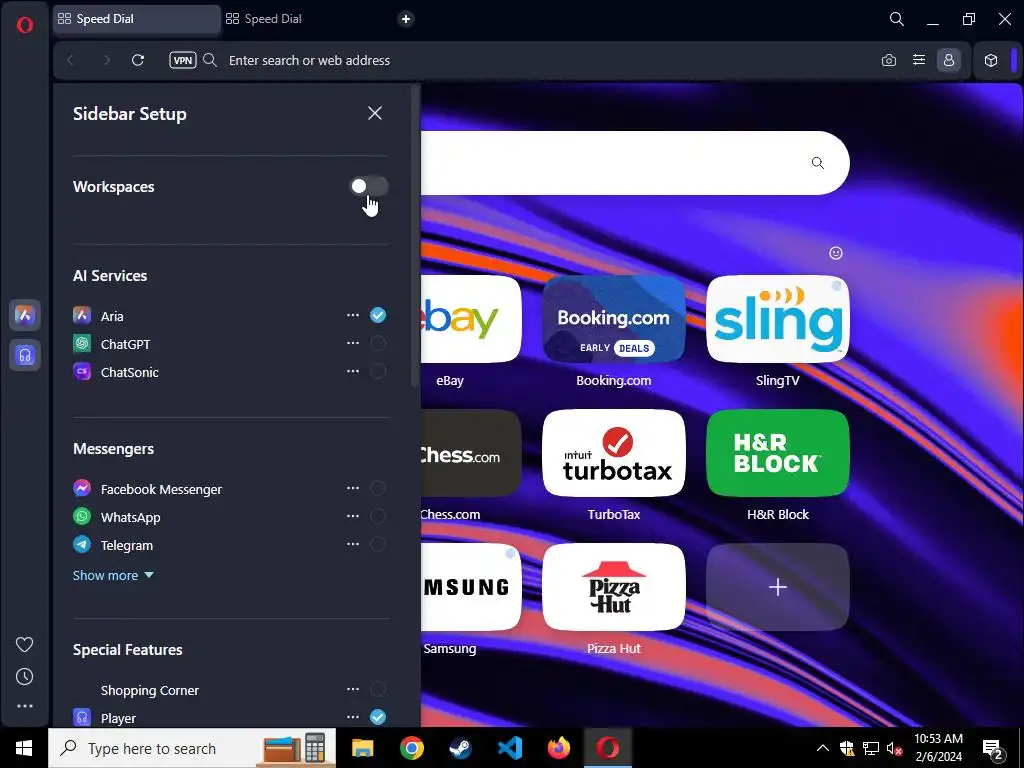Click the Speed Dial search magnifier
Image resolution: width=1024 pixels, height=768 pixels.
818,163
